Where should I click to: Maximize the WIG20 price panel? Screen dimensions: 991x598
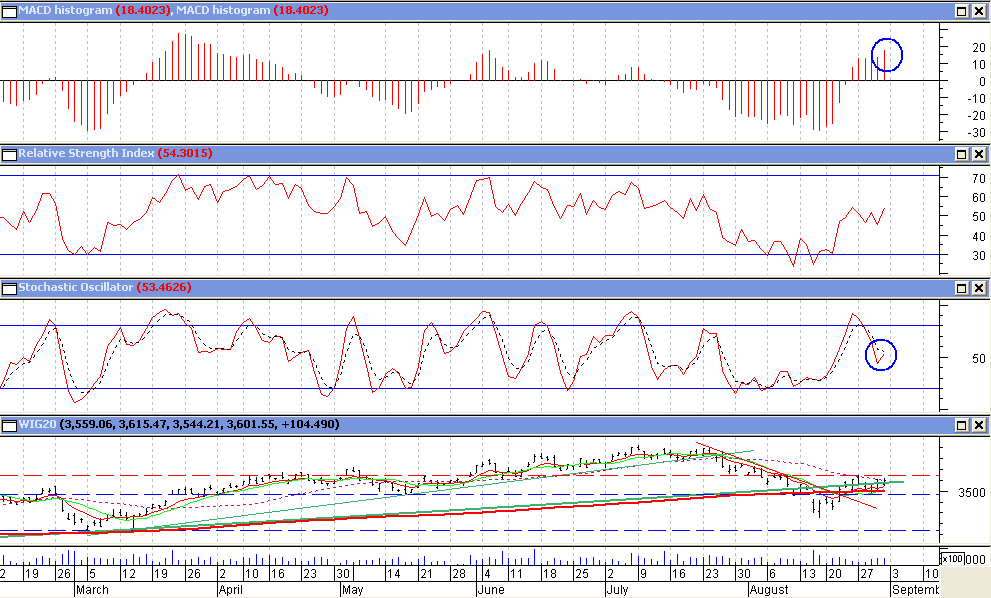(961, 425)
